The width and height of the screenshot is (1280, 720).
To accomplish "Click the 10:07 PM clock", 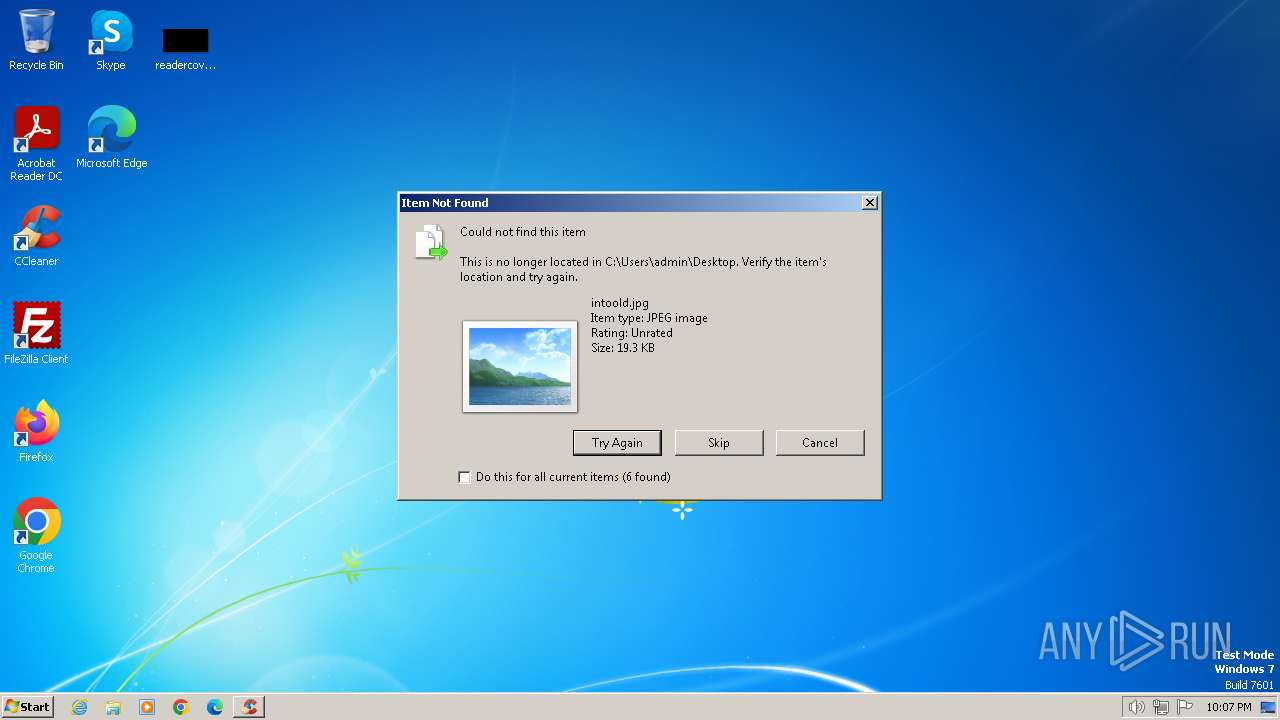I will [x=1229, y=707].
